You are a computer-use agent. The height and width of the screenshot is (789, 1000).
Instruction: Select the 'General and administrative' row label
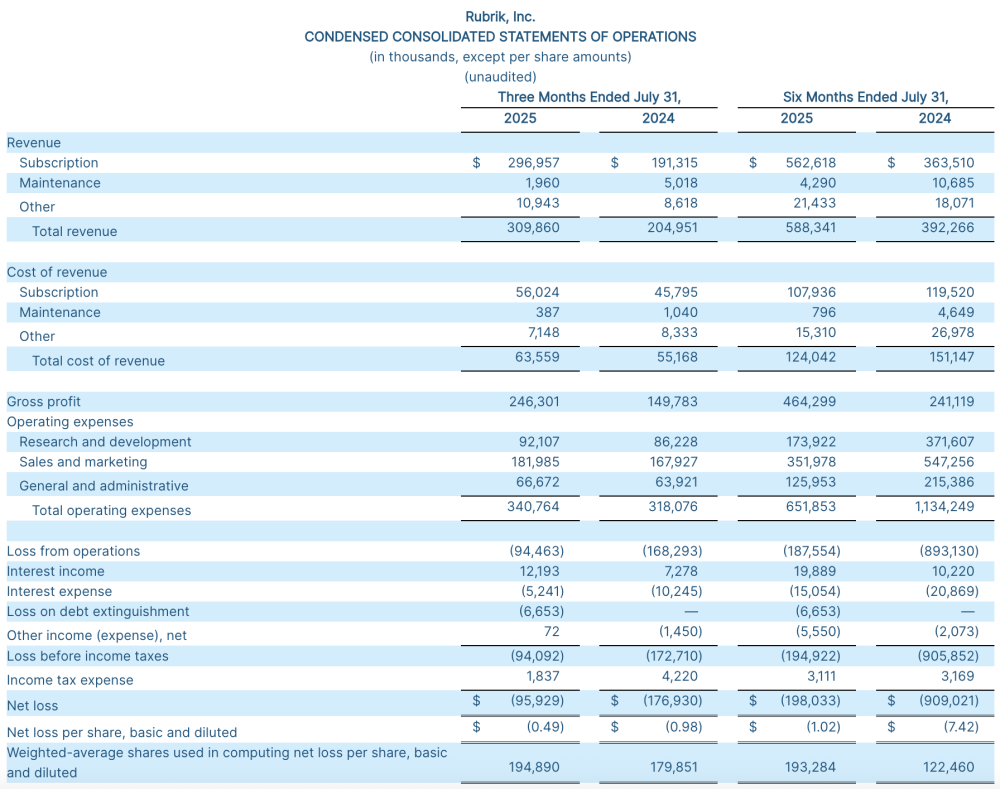104,486
